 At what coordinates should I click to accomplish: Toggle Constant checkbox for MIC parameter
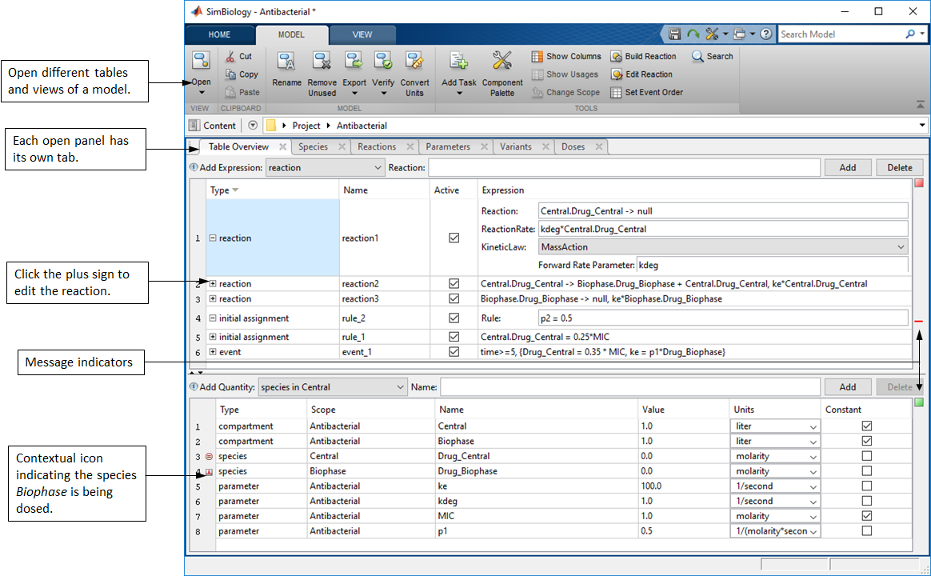pos(866,516)
